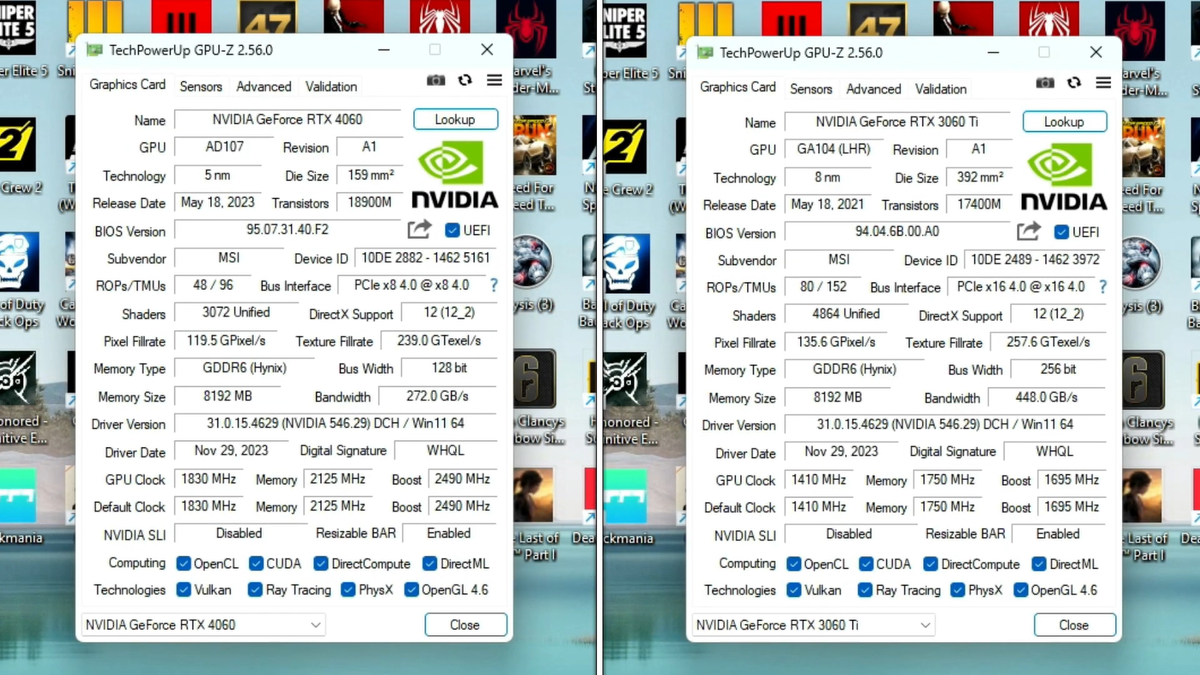1200x675 pixels.
Task: Toggle the UEFI checkbox in RTX 3060 Ti window
Action: [1062, 232]
